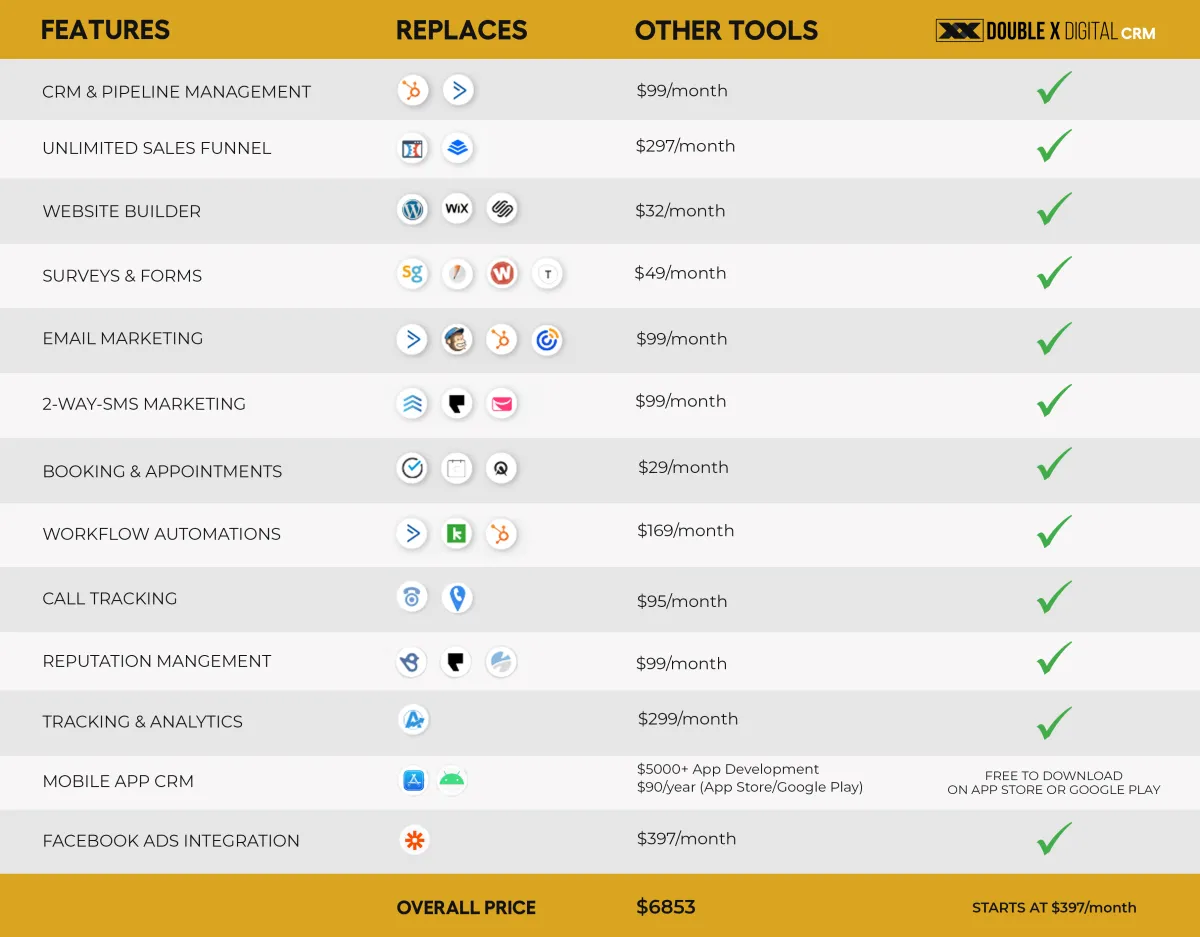Screen dimensions: 1200x937
Task: Click the pink envelope icon in SMS row
Action: click(x=501, y=404)
